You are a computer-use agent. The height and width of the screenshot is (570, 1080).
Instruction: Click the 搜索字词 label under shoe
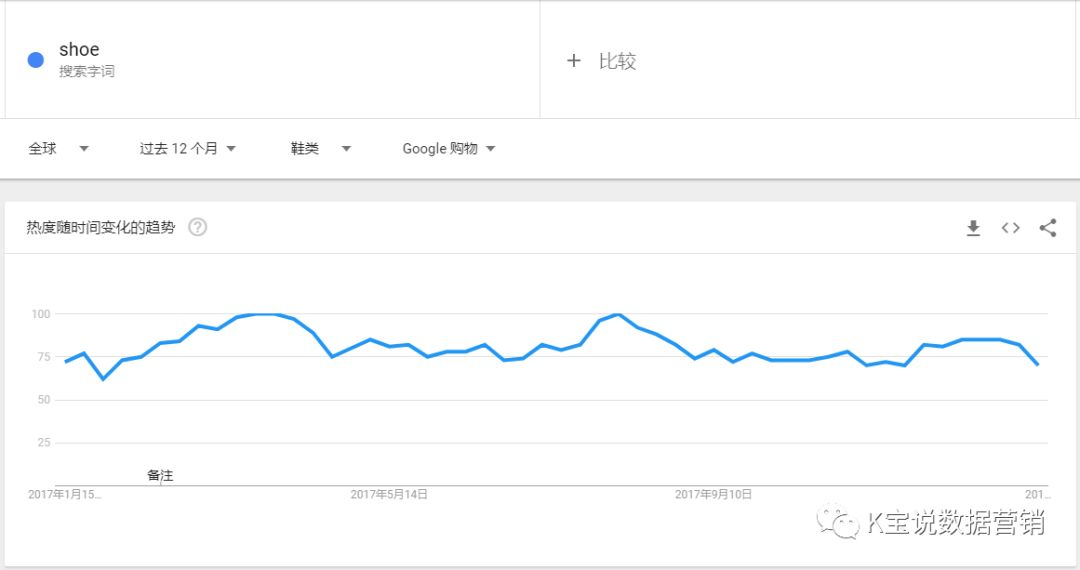point(86,72)
